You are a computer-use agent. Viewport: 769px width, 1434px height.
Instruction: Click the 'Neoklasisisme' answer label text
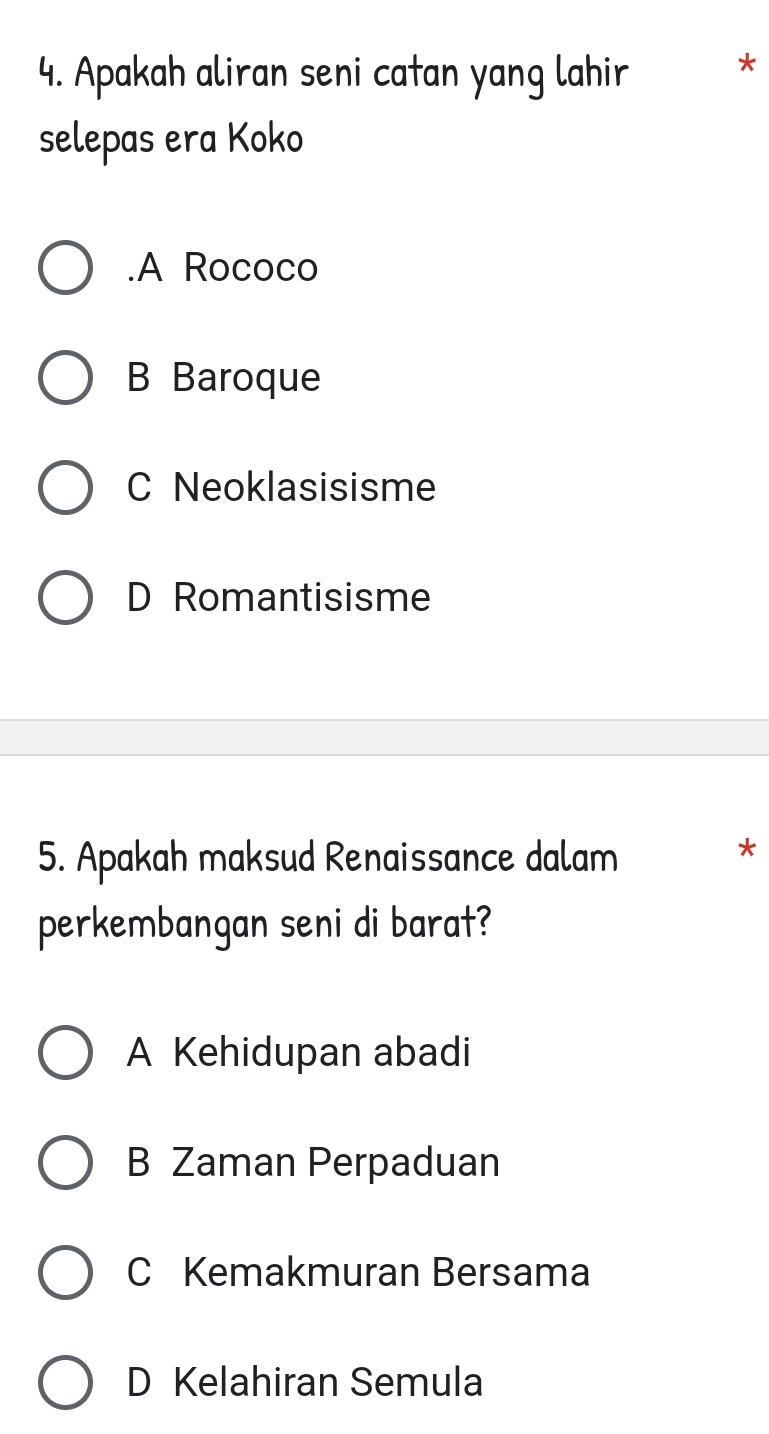[304, 488]
